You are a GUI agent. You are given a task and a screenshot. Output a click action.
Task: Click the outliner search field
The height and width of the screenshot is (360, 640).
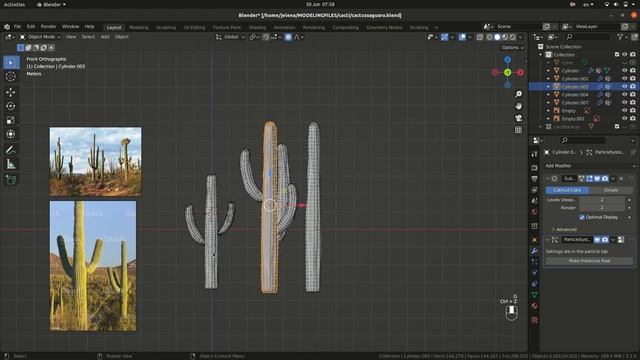pos(588,37)
